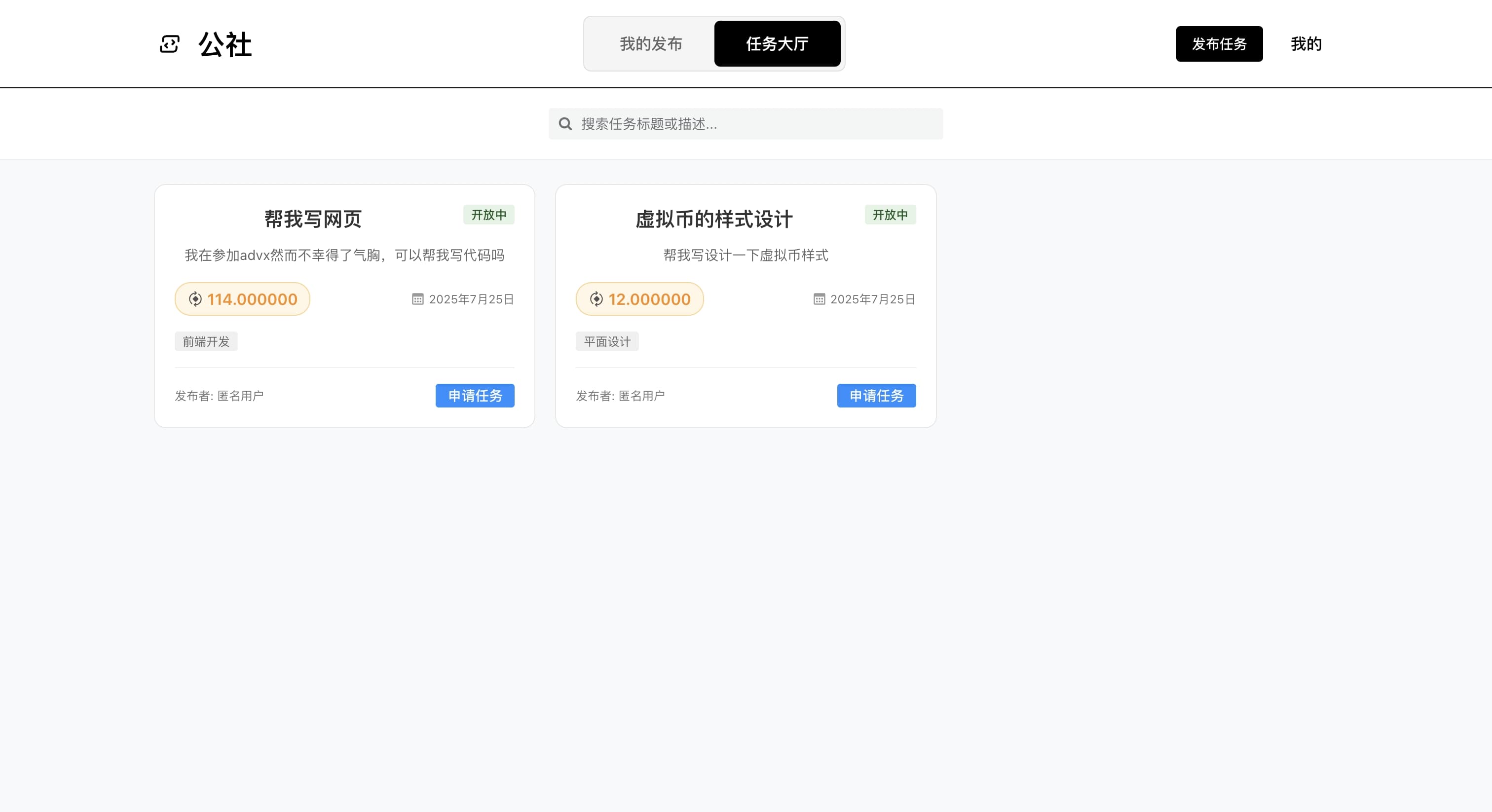Click 开放中 badge on 虚拟币的样式设计 card
This screenshot has width=1492, height=812.
pyautogui.click(x=890, y=215)
